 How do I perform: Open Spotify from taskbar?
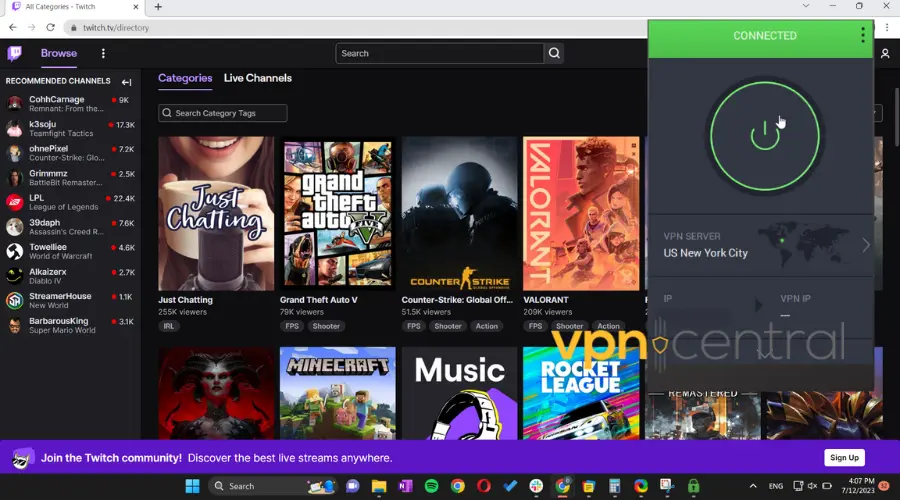(432, 486)
